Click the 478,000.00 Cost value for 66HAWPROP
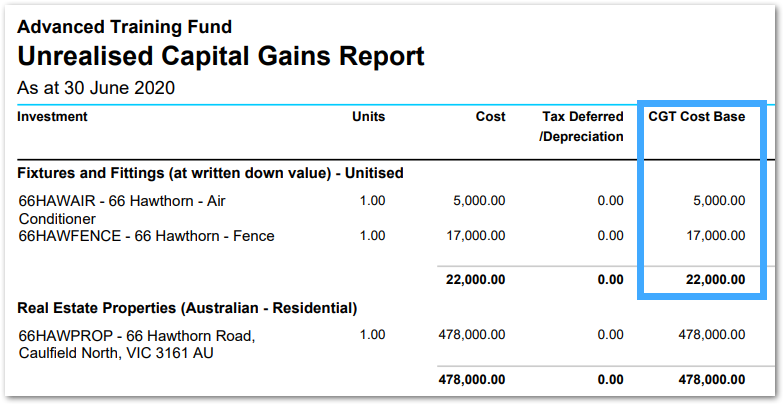Image resolution: width=784 pixels, height=405 pixels. [472, 334]
